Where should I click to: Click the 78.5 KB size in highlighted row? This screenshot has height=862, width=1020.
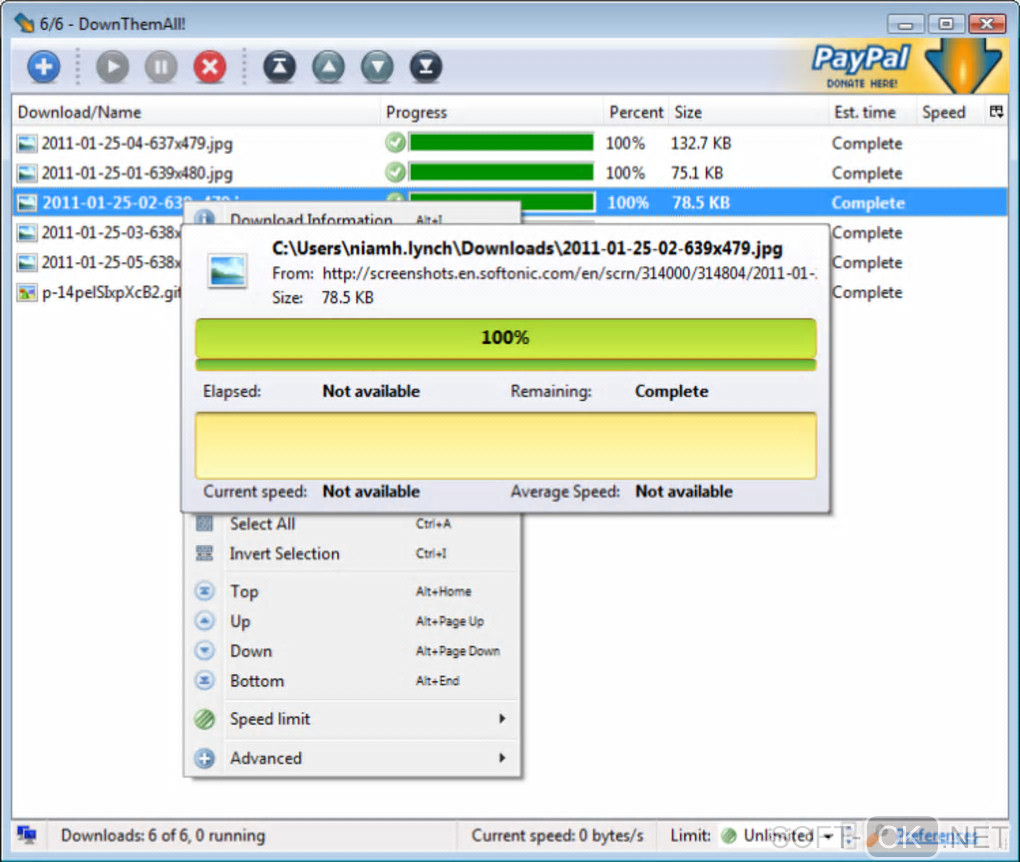click(x=701, y=203)
